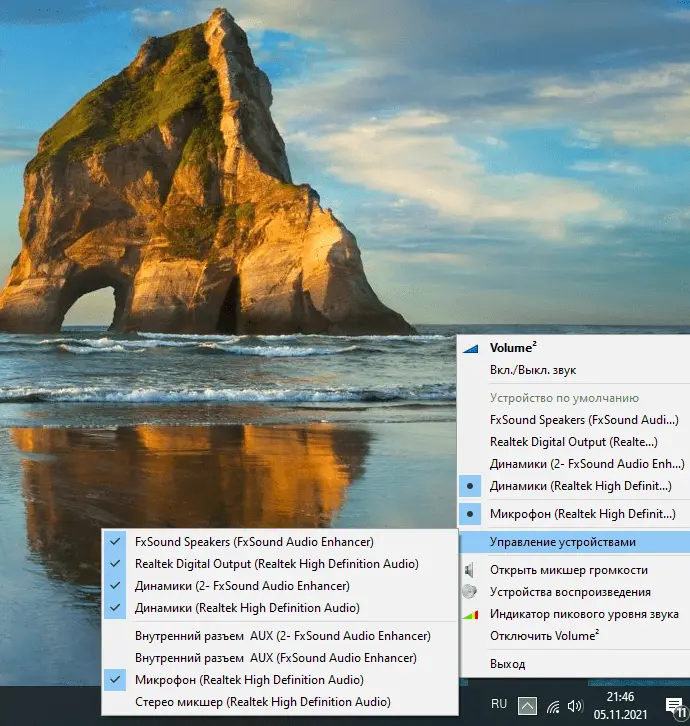Click the peak level meter colored icon
690x726 pixels.
470,614
